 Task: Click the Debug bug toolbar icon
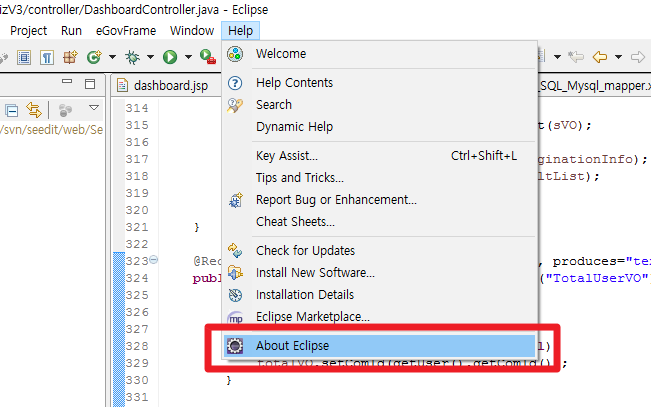coord(132,57)
